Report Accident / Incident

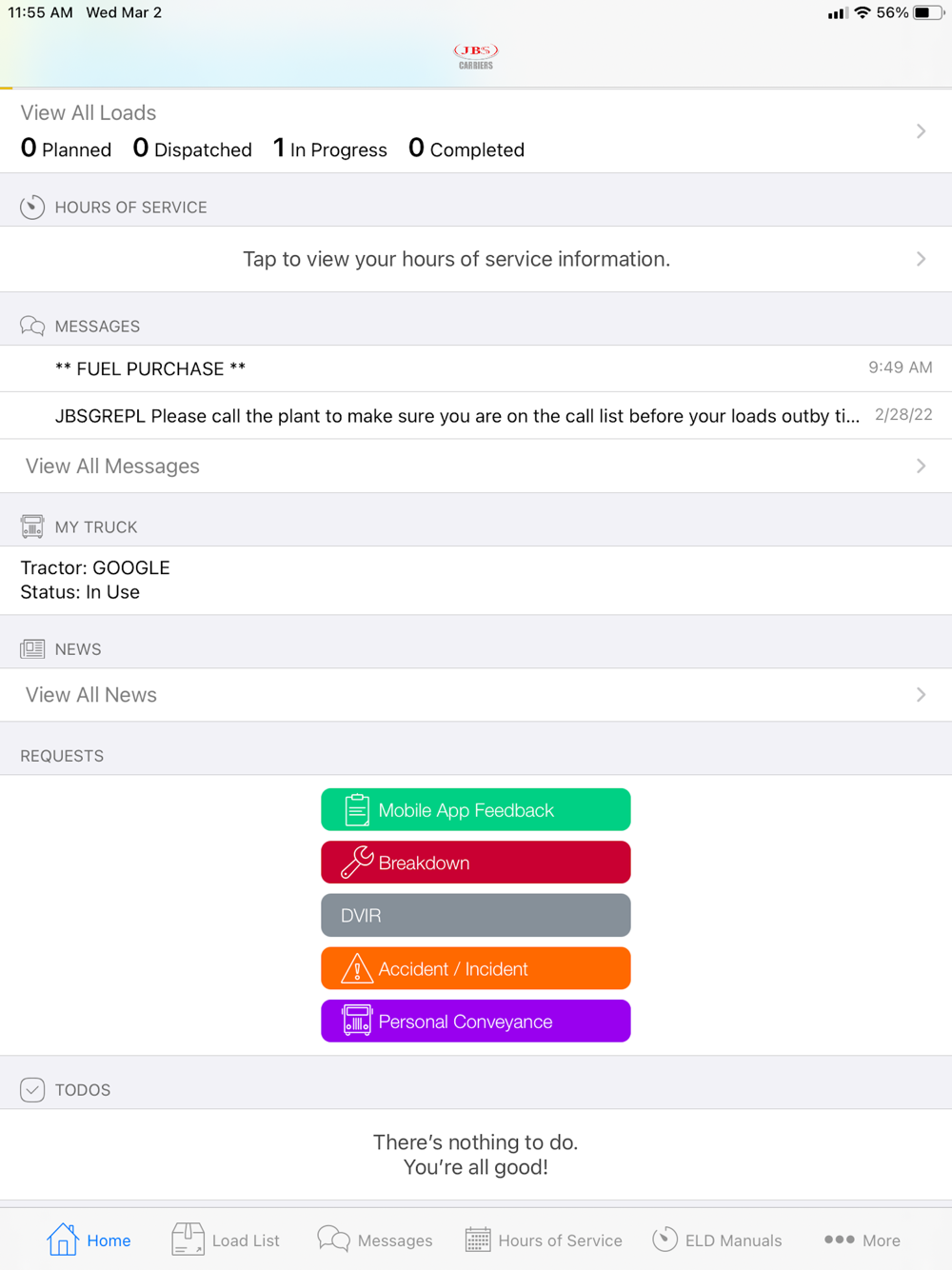click(476, 968)
